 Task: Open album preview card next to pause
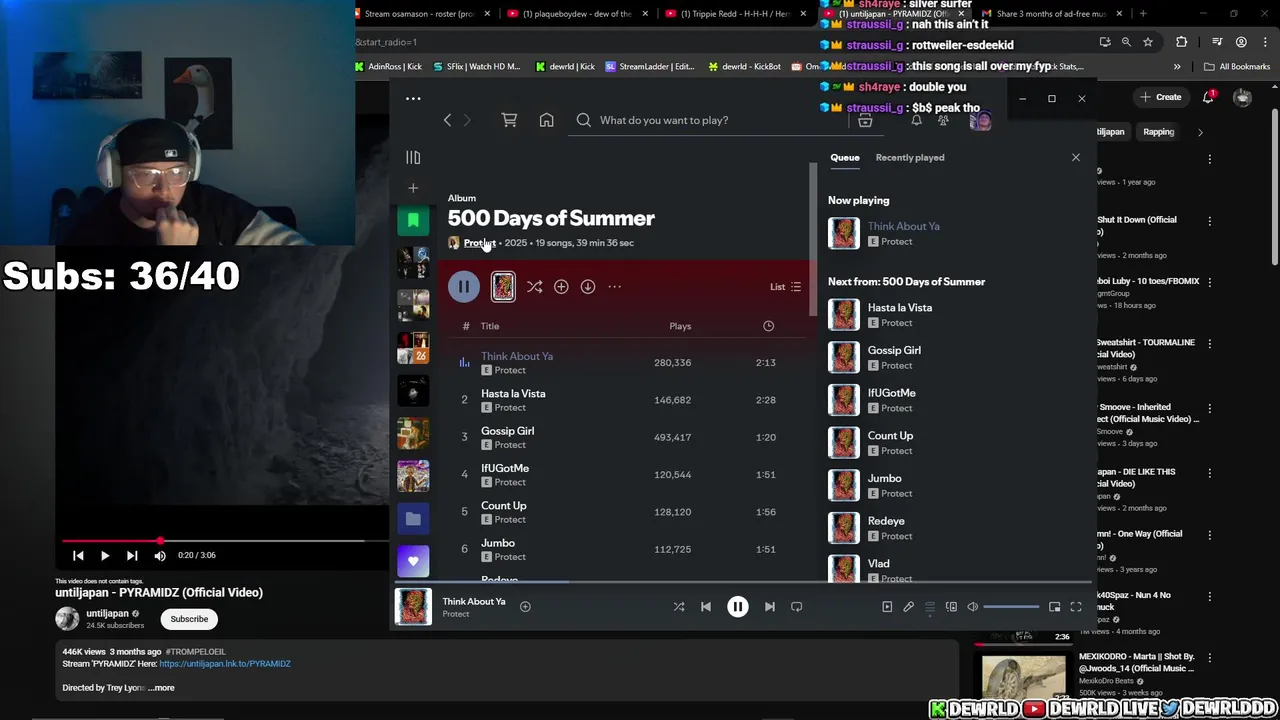pyautogui.click(x=503, y=287)
